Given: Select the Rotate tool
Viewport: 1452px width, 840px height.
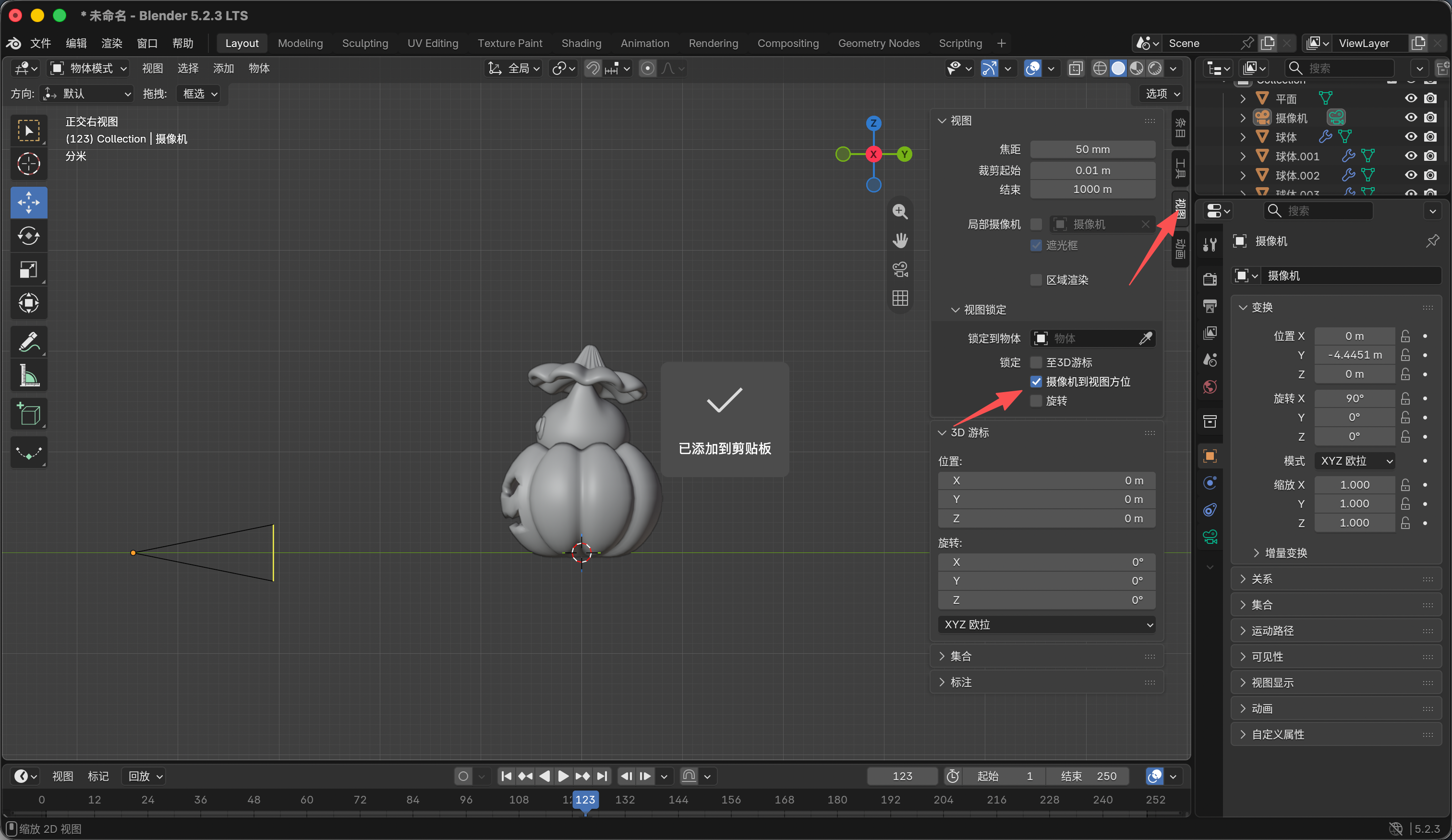Looking at the screenshot, I should tap(28, 236).
